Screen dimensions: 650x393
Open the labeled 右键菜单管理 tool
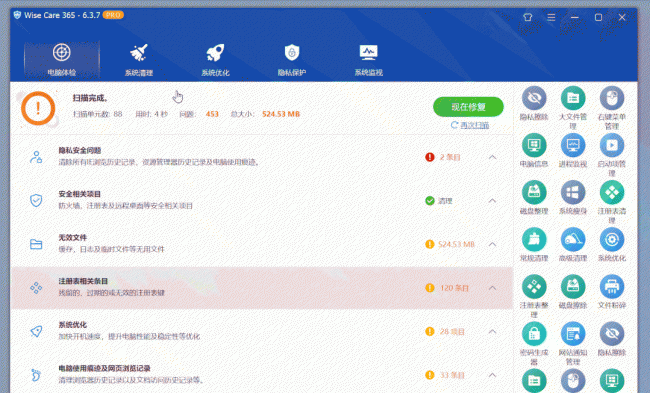pos(611,108)
